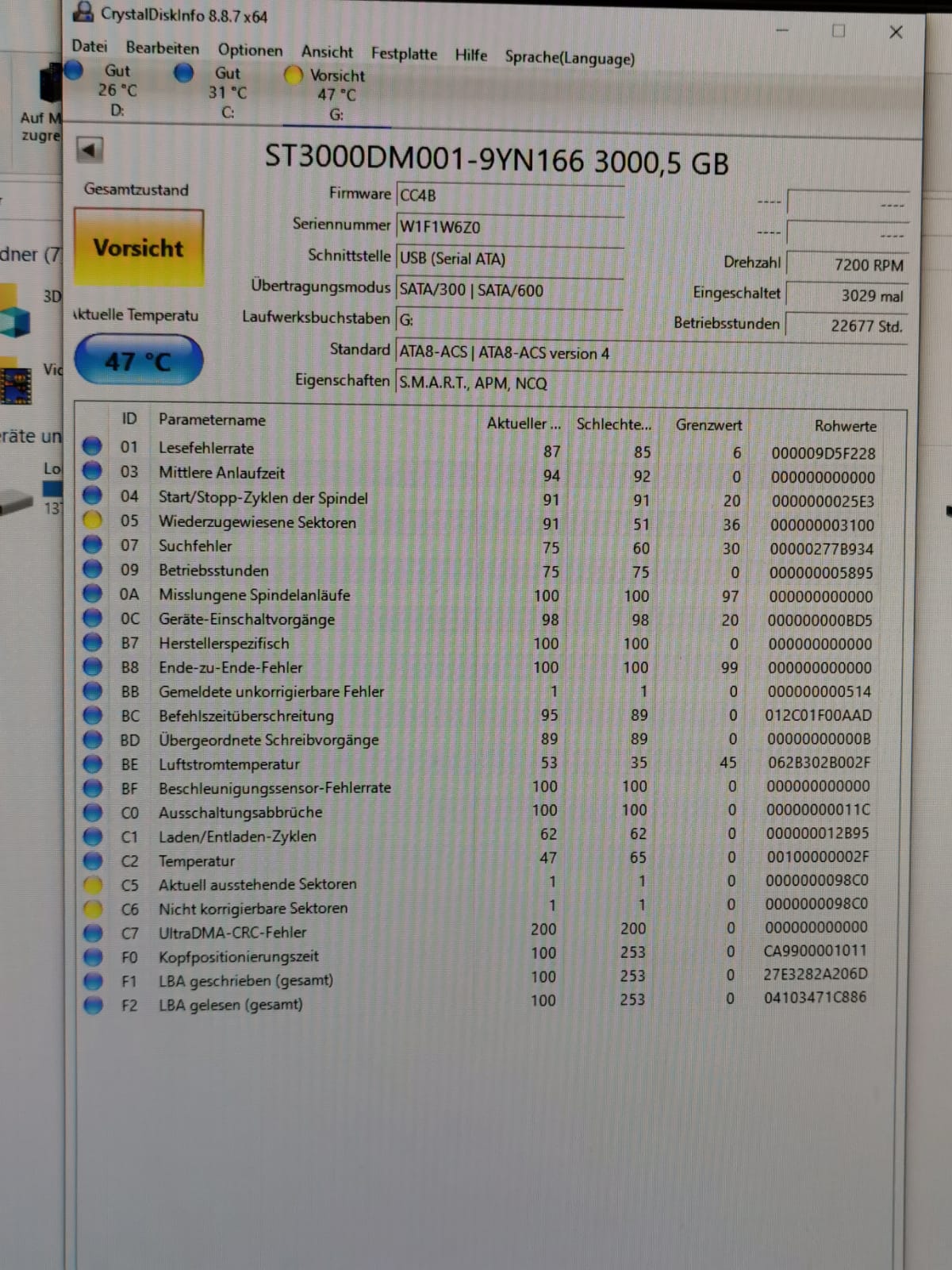Click the Drehzahl value 7200 RPM
The height and width of the screenshot is (1270, 952).
[846, 264]
